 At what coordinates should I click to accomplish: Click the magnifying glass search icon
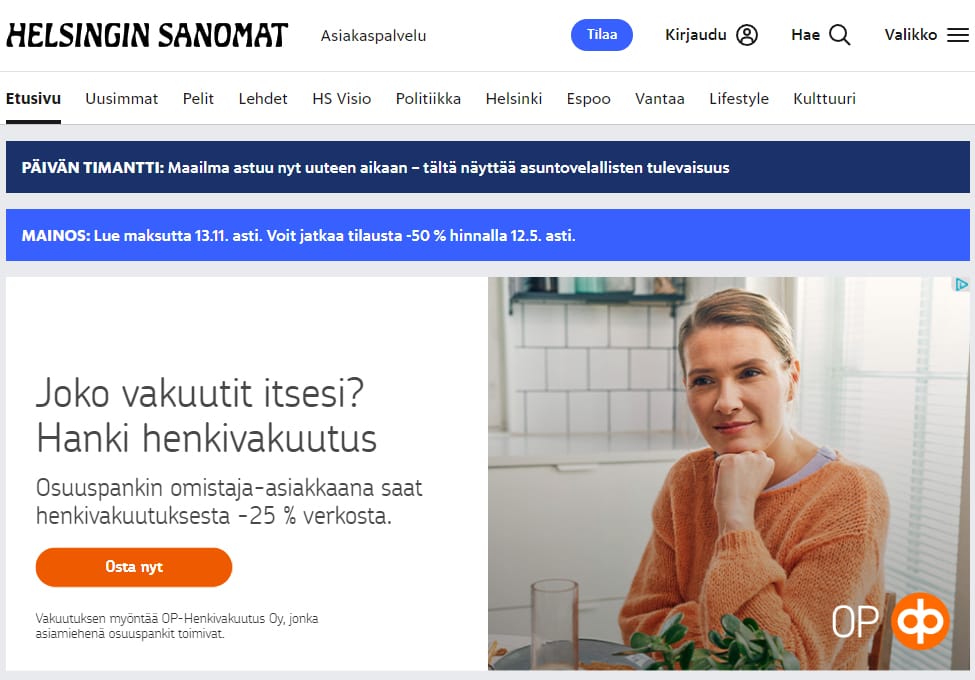[x=839, y=35]
